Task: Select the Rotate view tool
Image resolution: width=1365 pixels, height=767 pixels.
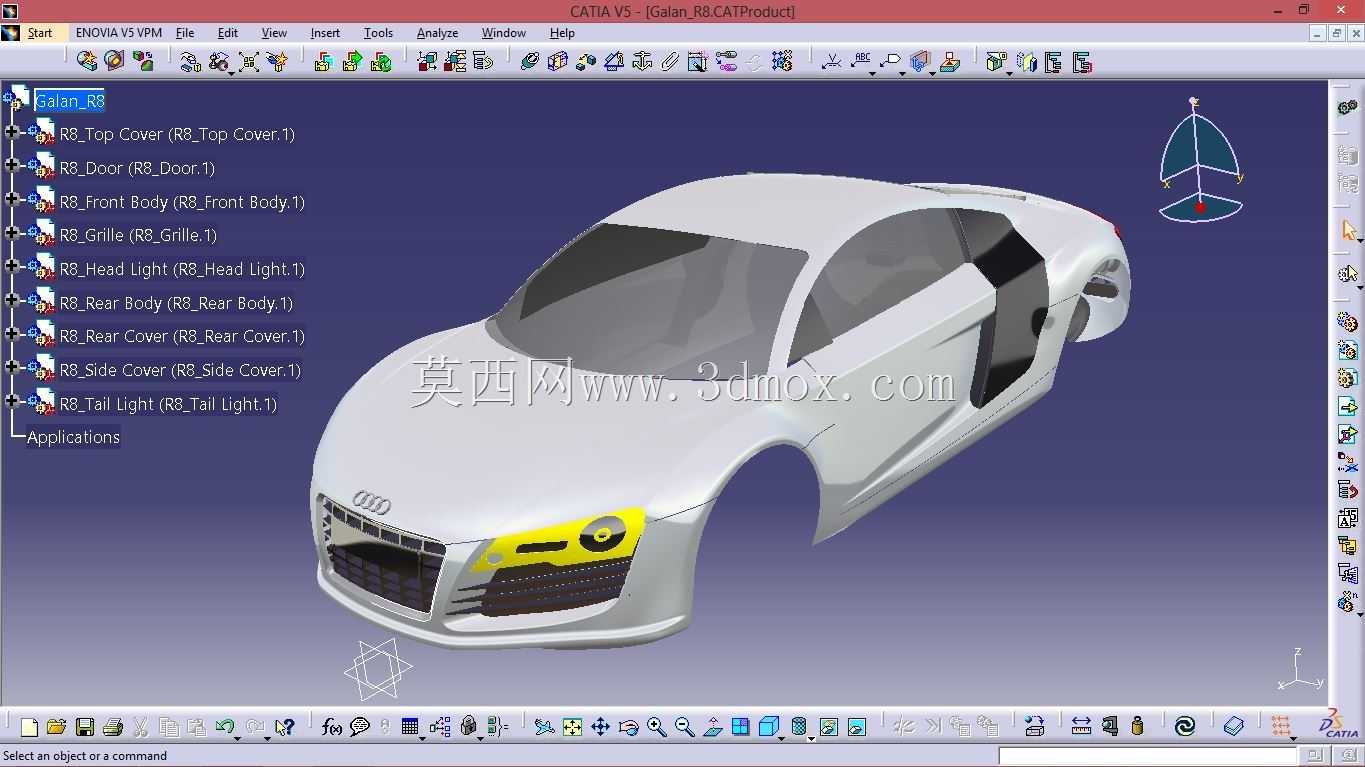Action: [628, 727]
